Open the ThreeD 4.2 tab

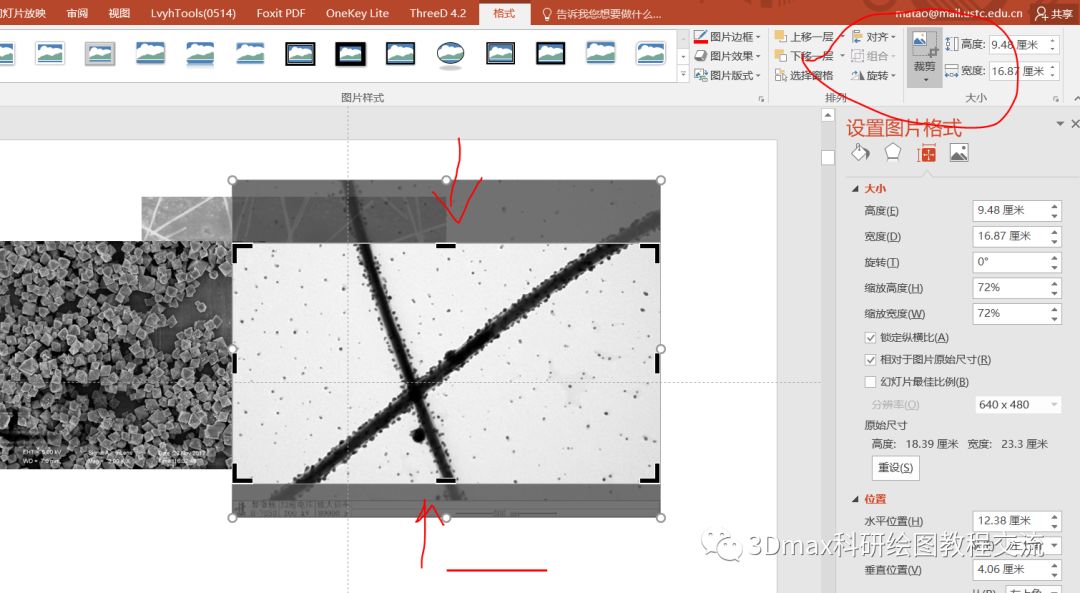point(437,13)
